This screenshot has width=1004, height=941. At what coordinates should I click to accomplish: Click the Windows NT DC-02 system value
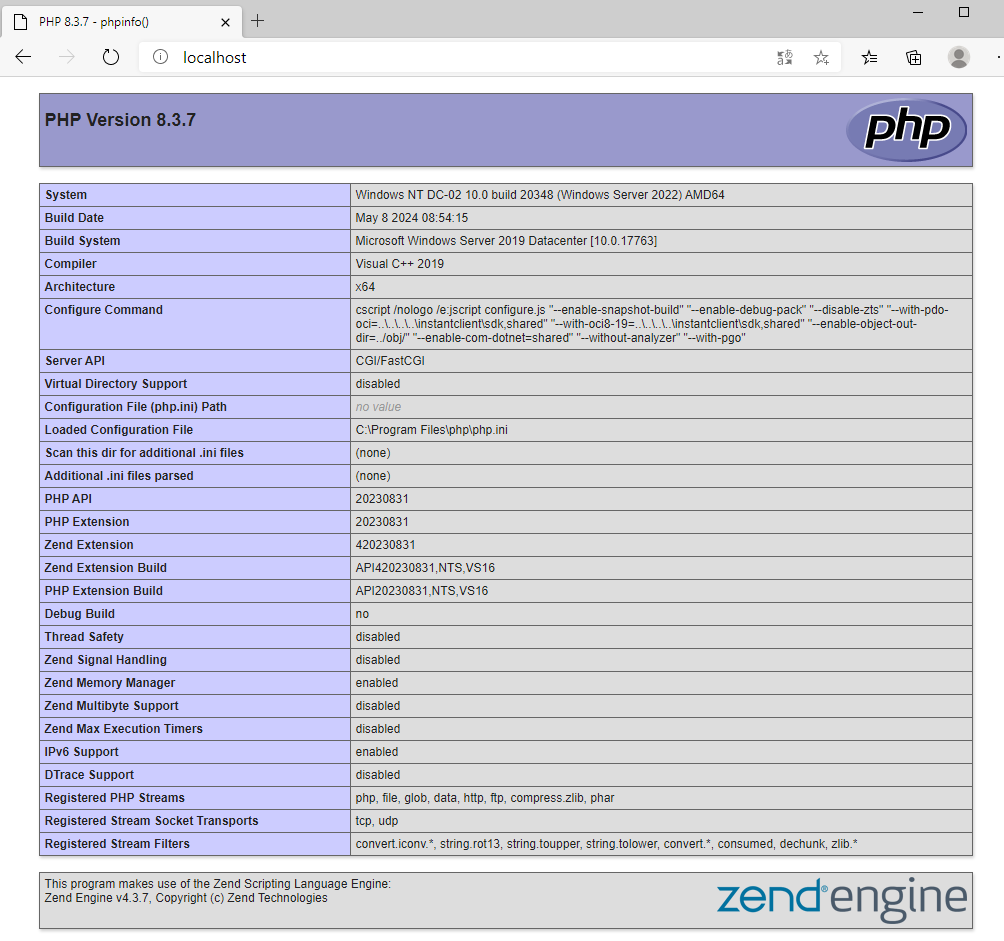click(540, 195)
